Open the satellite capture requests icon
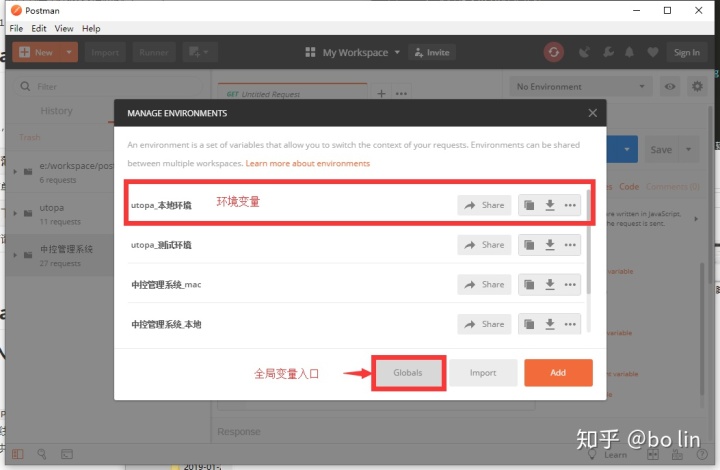Viewport: 720px width, 470px height. coord(584,52)
